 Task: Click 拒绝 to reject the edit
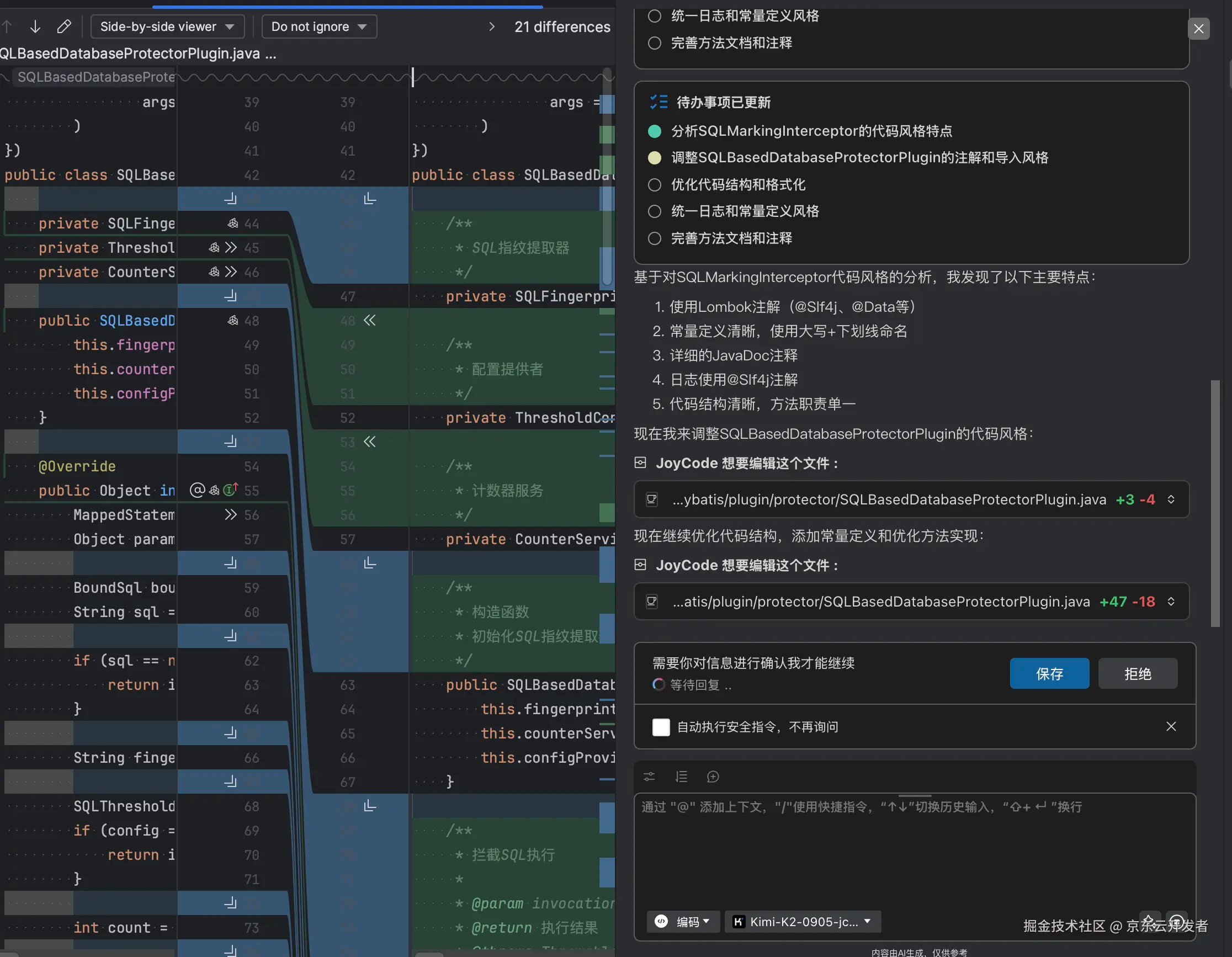pos(1137,673)
